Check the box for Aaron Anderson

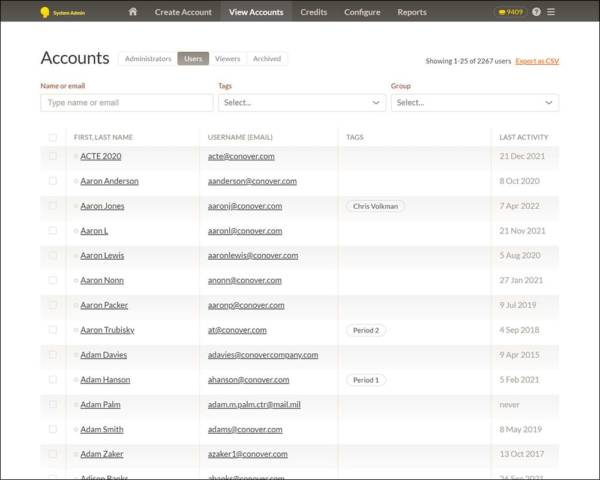[x=53, y=181]
